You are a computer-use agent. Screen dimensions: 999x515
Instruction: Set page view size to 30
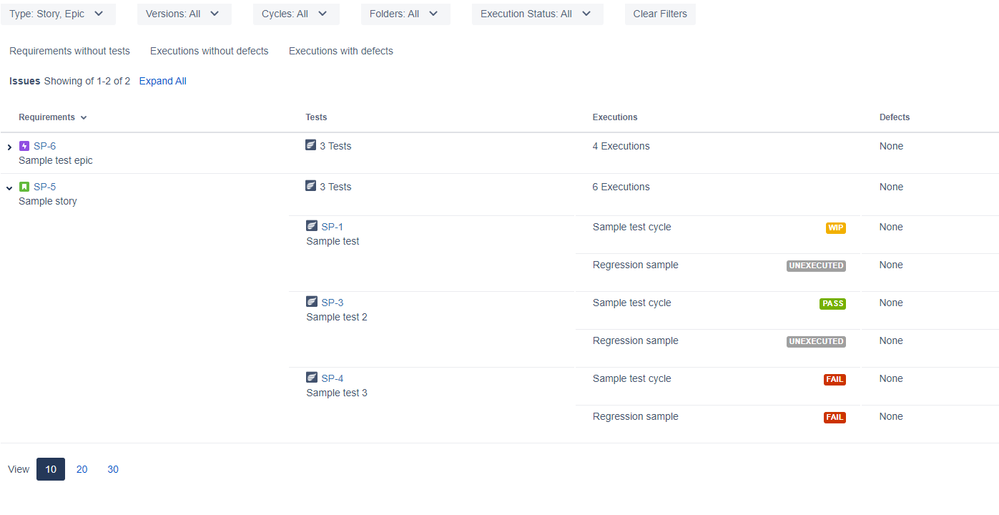[x=113, y=469]
